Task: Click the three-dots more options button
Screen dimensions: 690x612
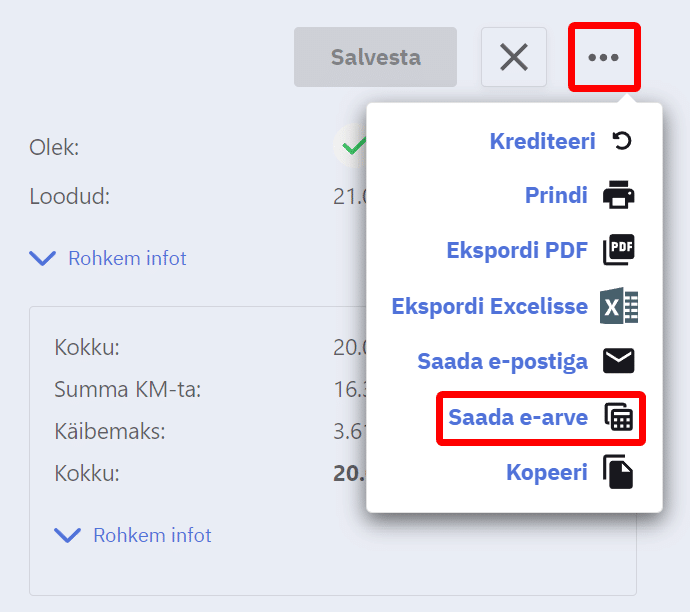Action: (x=603, y=57)
